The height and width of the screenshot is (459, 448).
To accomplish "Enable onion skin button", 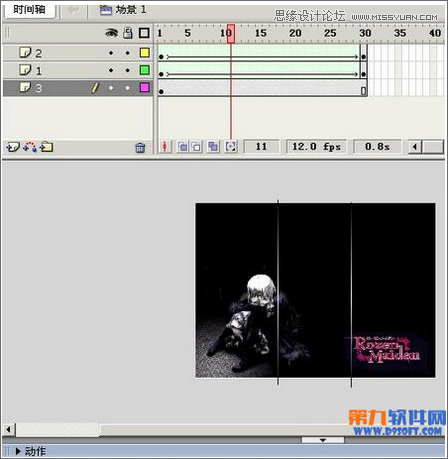I will pos(182,147).
